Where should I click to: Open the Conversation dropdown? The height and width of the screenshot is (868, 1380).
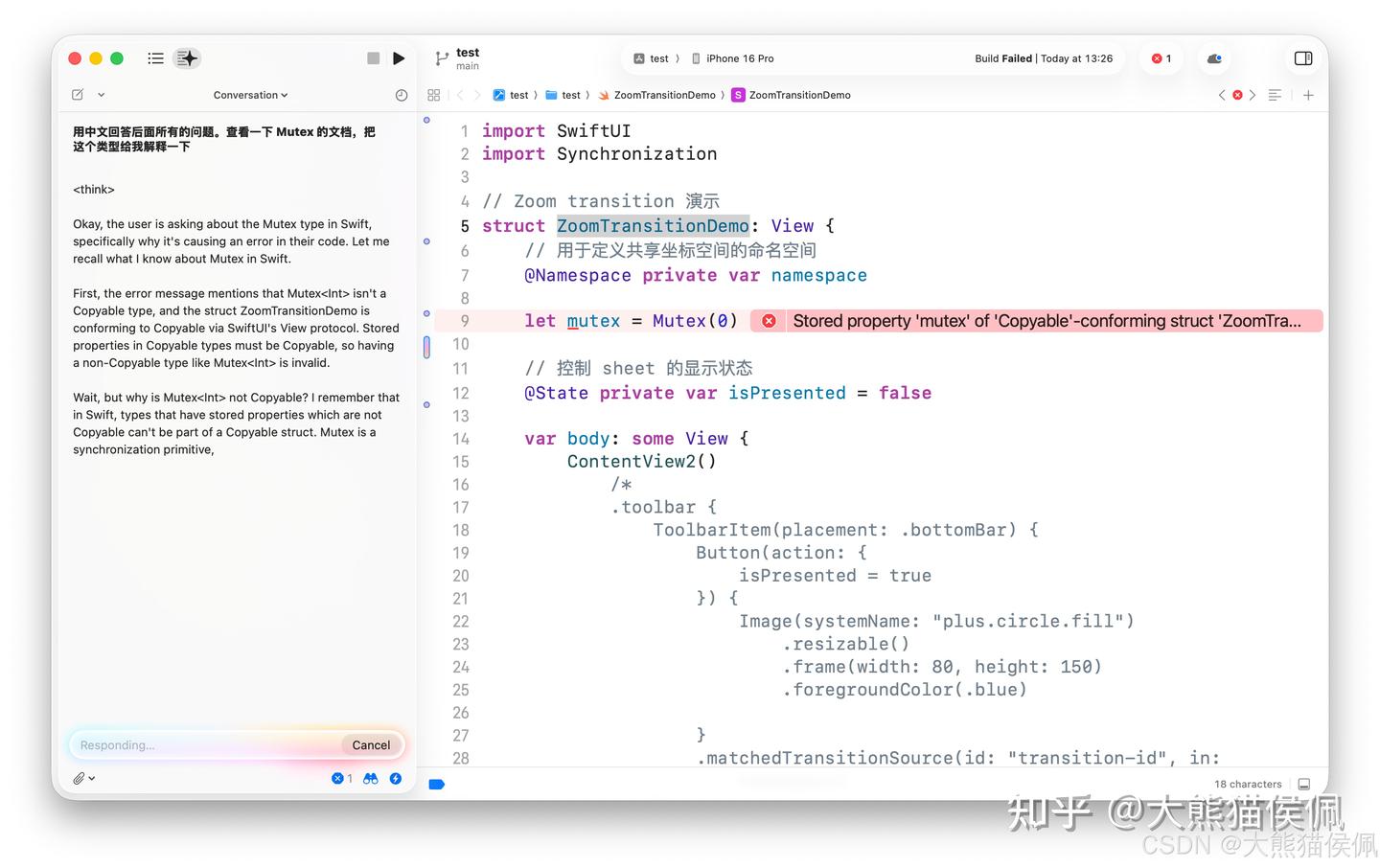[x=249, y=95]
